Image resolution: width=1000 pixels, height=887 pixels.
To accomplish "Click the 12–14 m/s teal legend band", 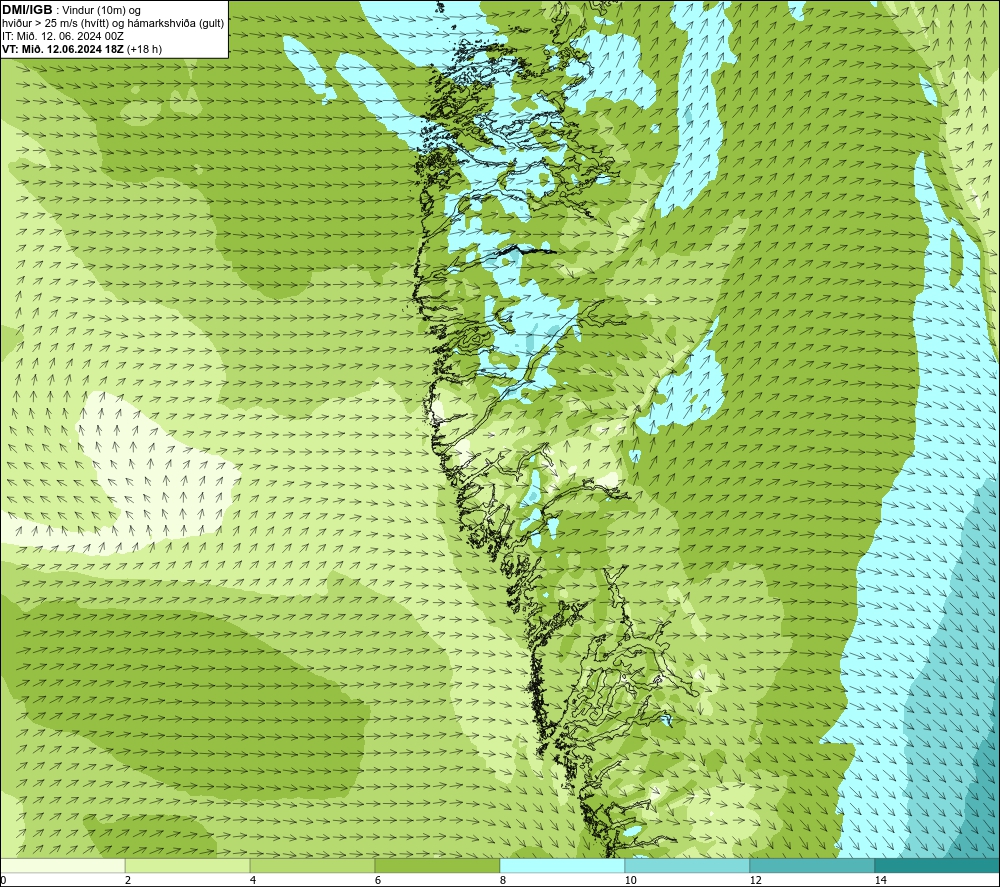I will [812, 865].
